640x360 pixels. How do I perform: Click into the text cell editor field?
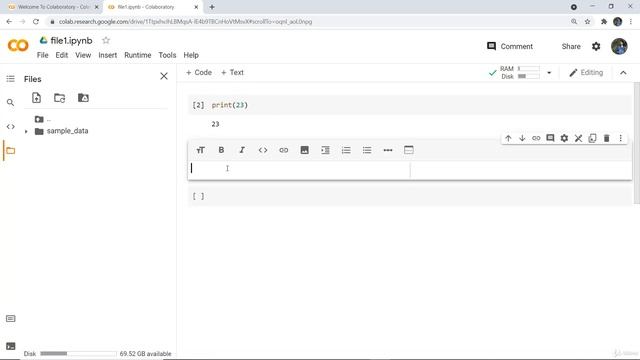point(299,169)
